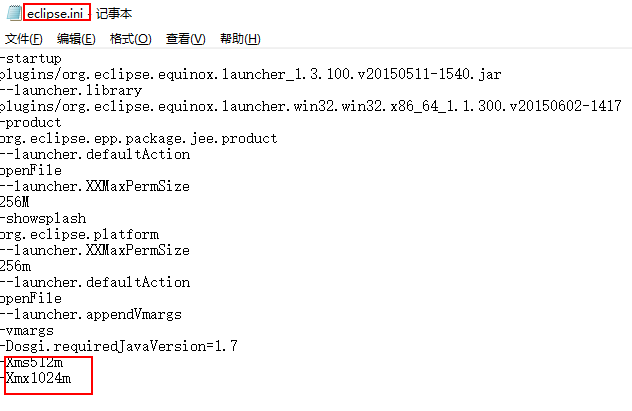Place cursor on the -startup line

pyautogui.click(x=31, y=58)
